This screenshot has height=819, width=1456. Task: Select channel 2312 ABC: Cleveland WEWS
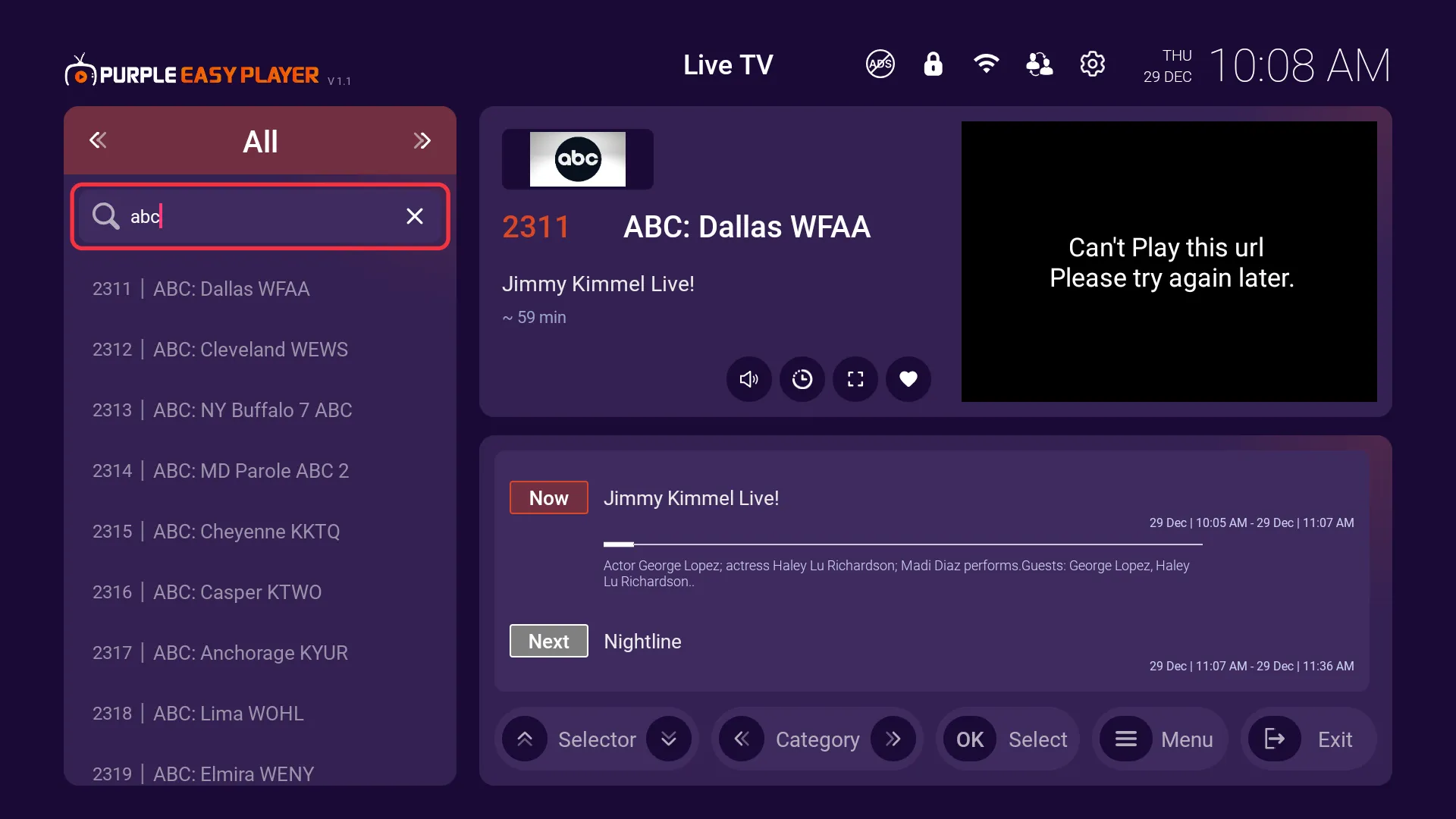260,350
